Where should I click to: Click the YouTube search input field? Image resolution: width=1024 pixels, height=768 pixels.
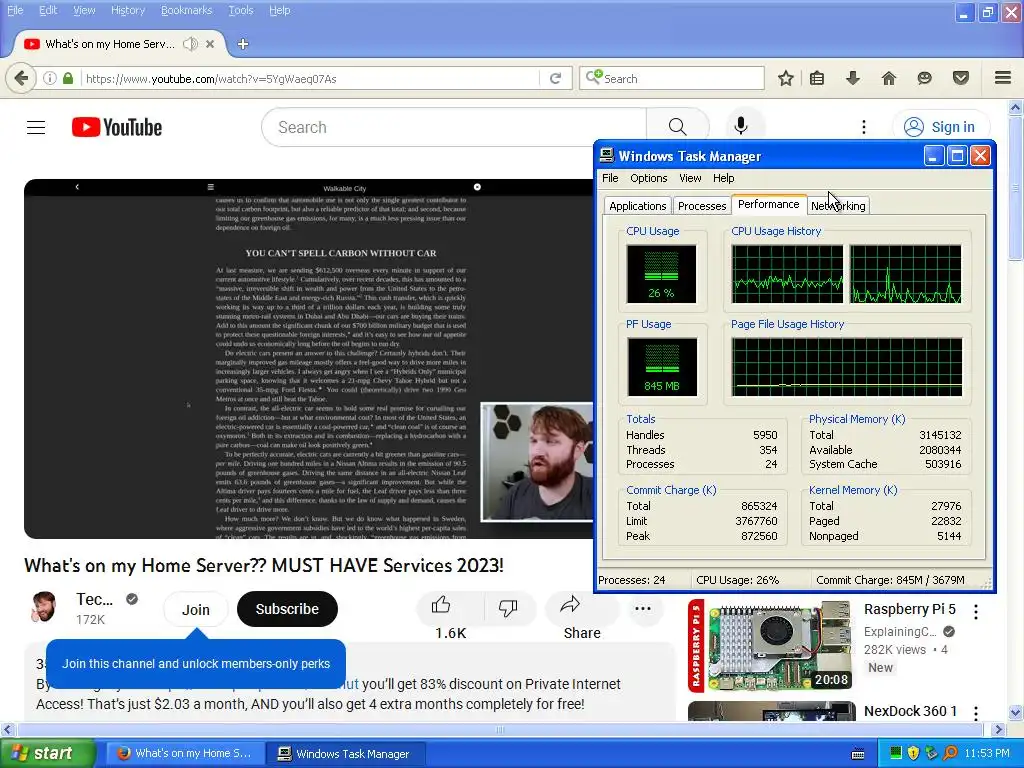click(454, 127)
